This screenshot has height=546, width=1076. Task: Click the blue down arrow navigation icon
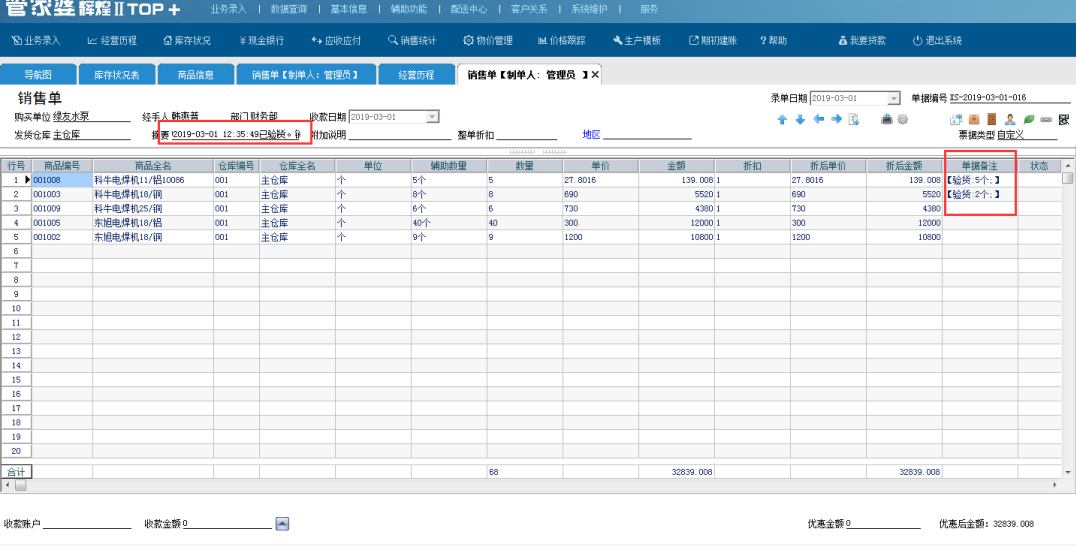tap(800, 119)
